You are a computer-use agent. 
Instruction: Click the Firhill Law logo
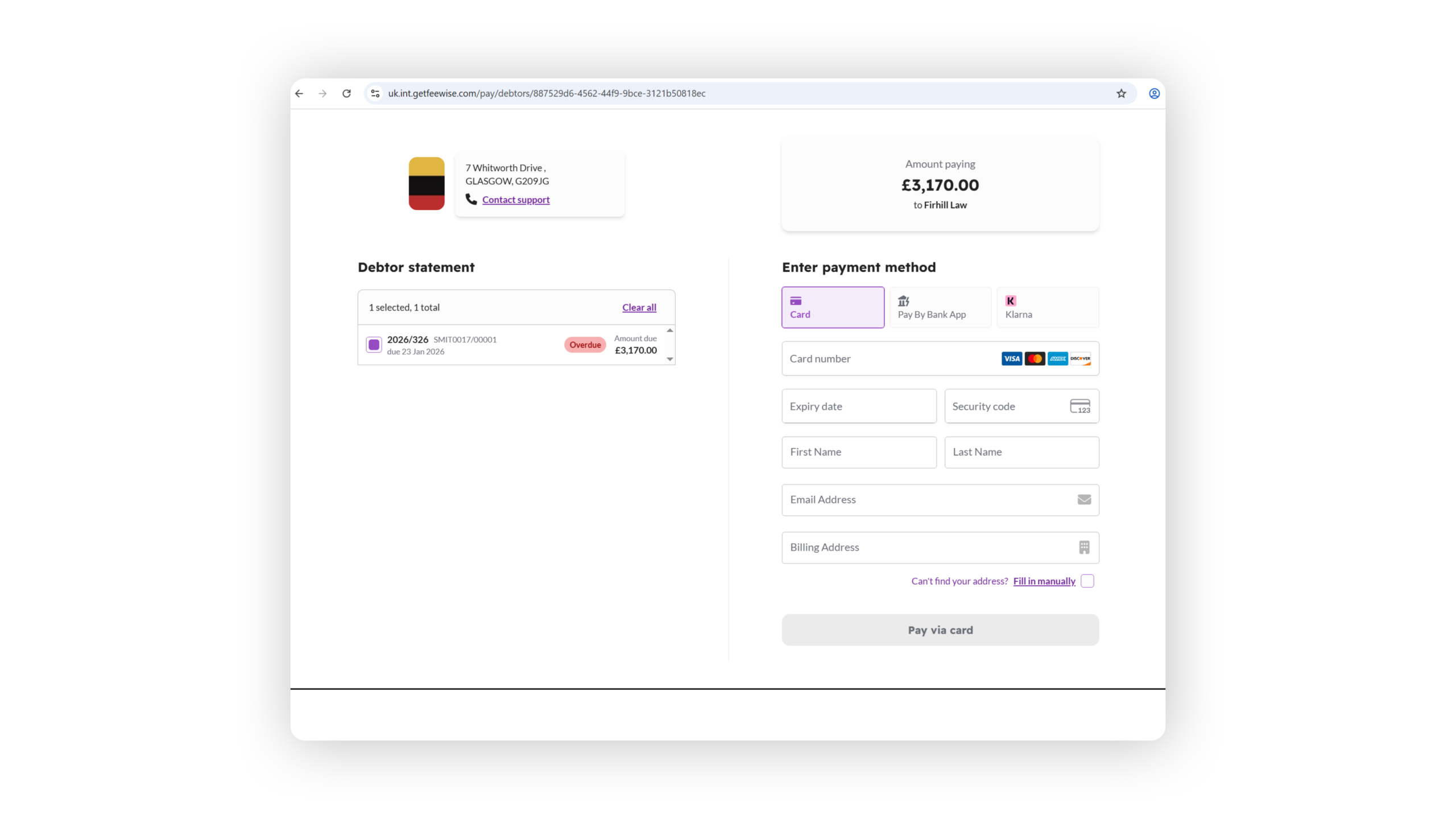[x=426, y=183]
